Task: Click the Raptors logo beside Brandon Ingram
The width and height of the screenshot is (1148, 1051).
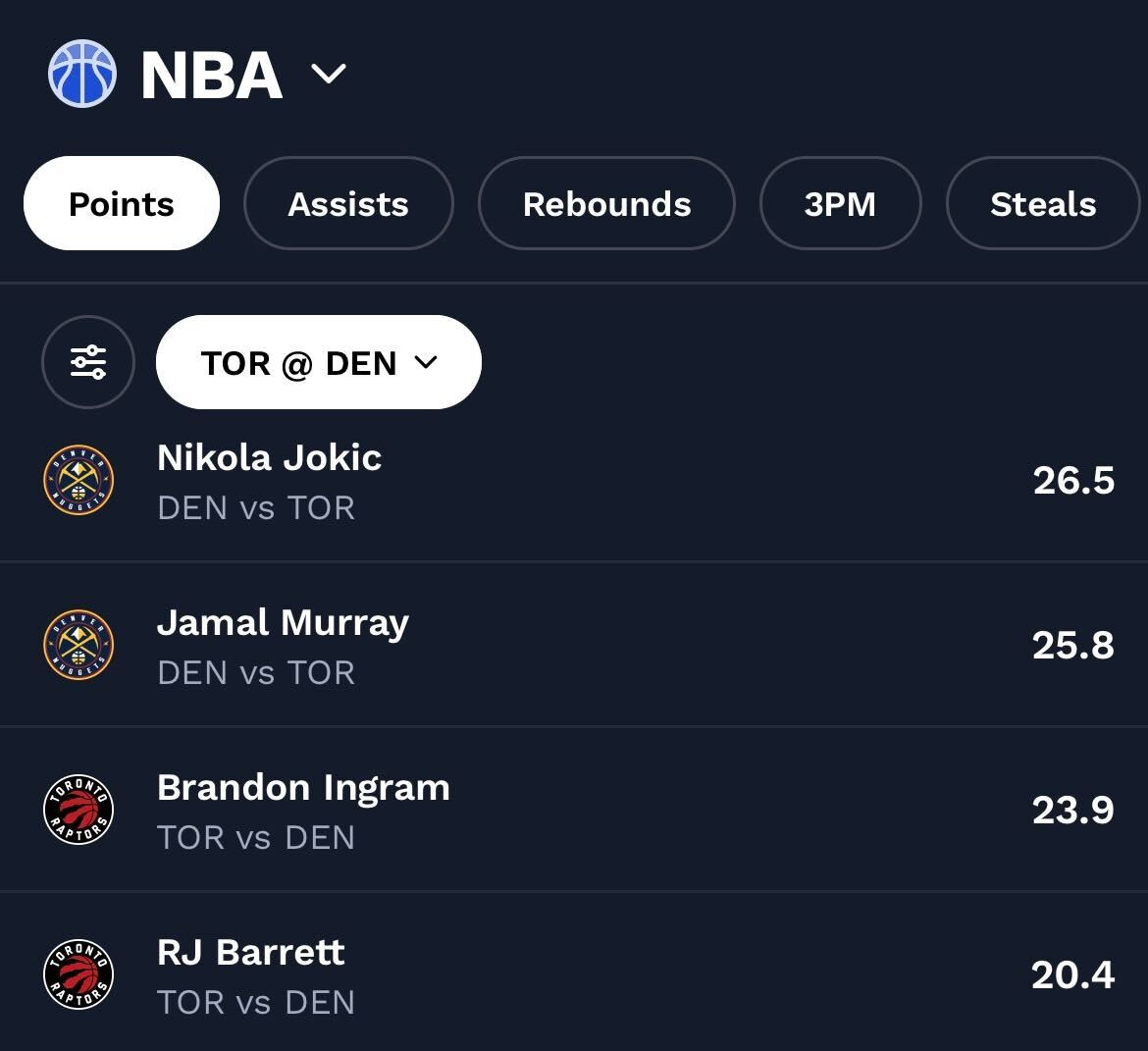Action: point(79,811)
